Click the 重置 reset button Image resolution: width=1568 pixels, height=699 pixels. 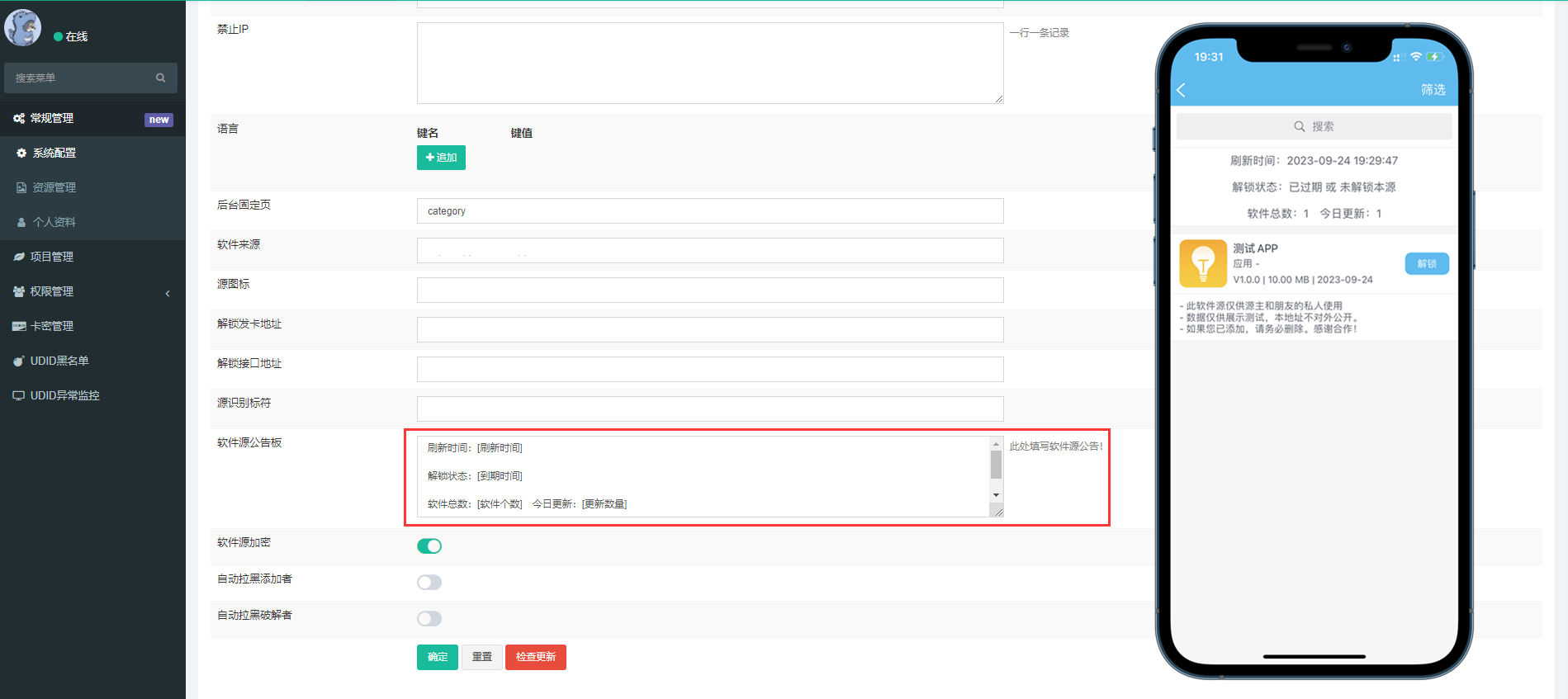[x=482, y=657]
